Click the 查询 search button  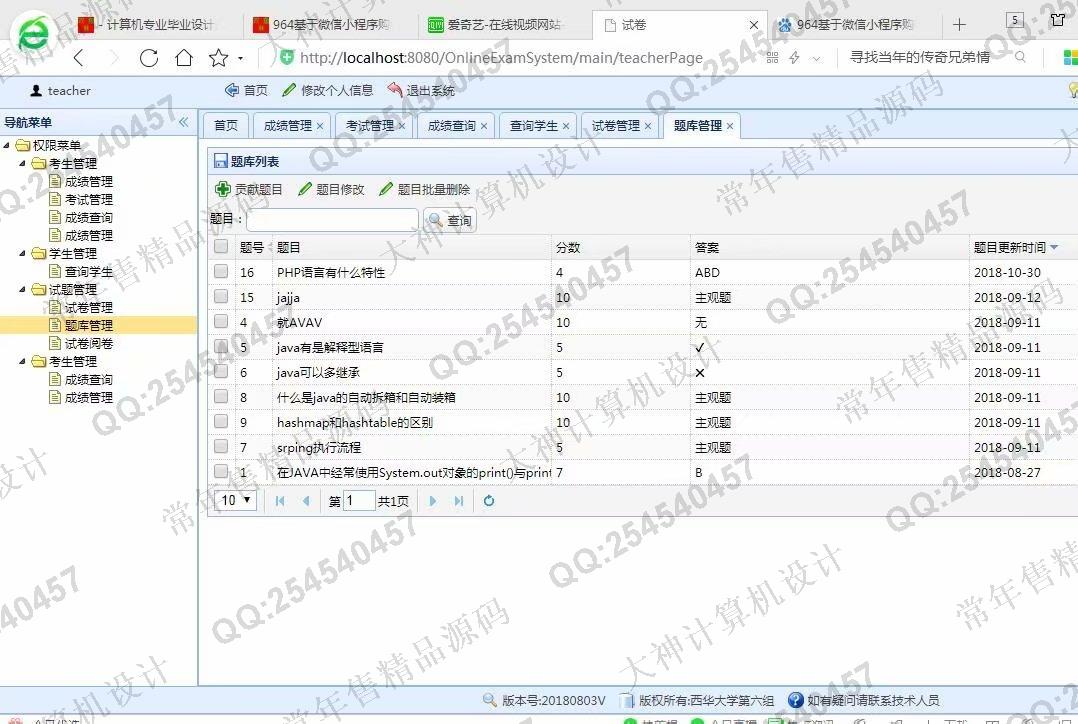coord(450,220)
